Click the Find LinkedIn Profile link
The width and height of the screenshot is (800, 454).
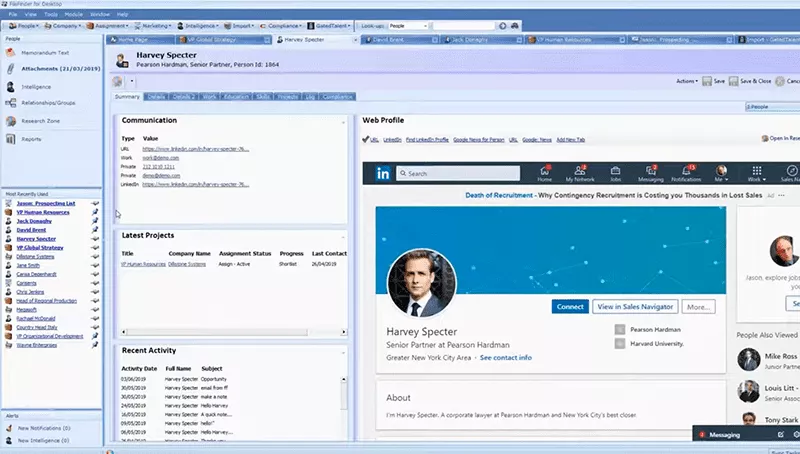pos(427,139)
